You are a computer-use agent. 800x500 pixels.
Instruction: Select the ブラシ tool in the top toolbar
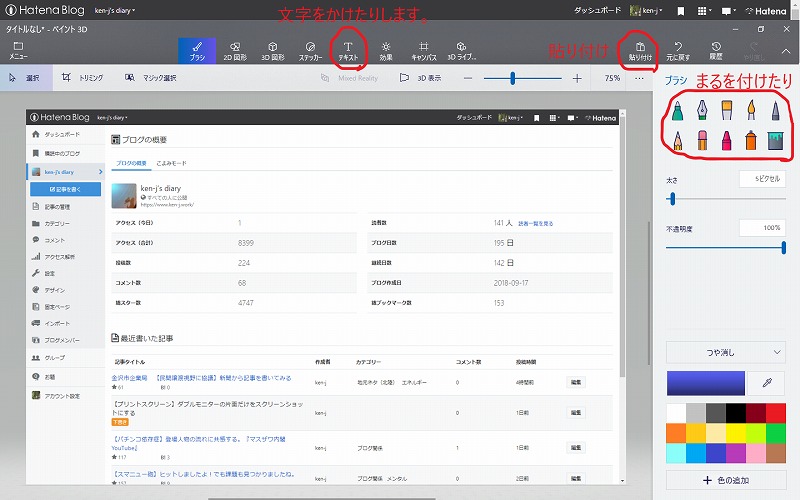197,51
